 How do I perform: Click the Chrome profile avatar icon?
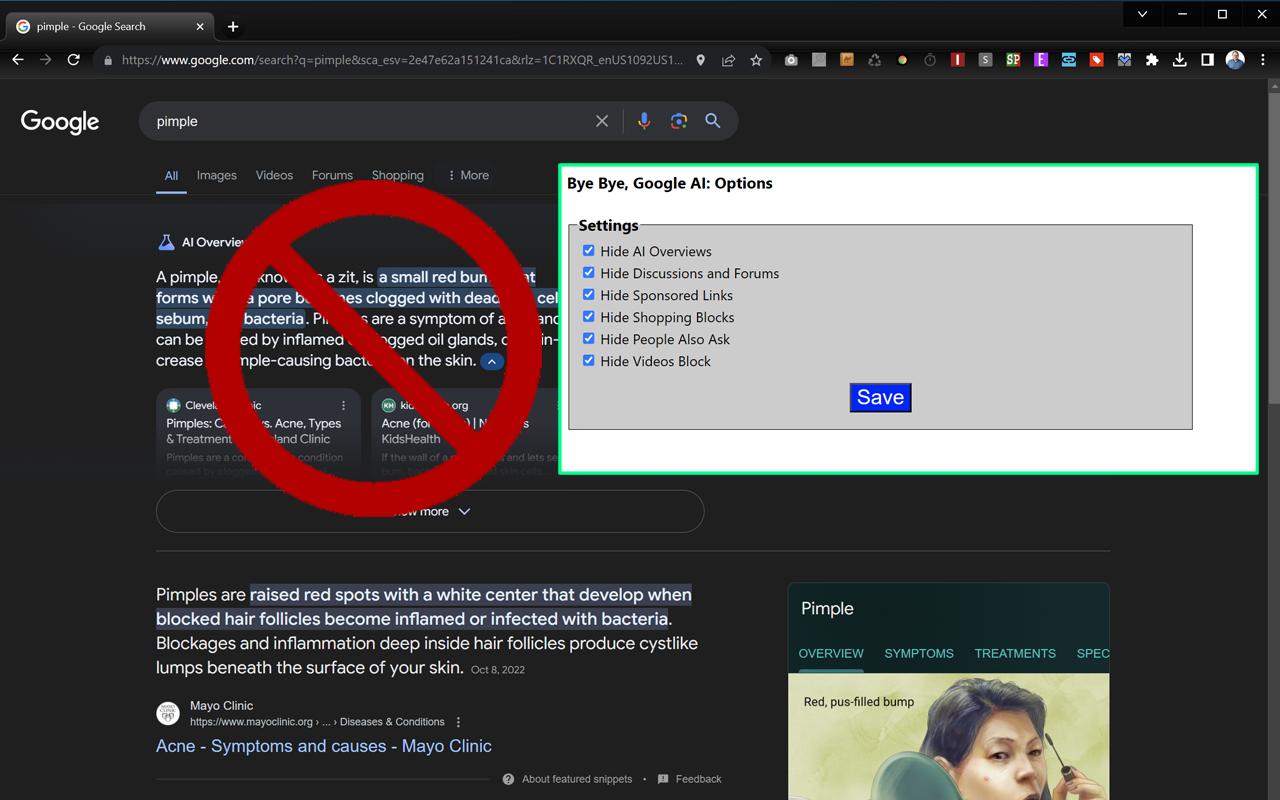[1234, 60]
